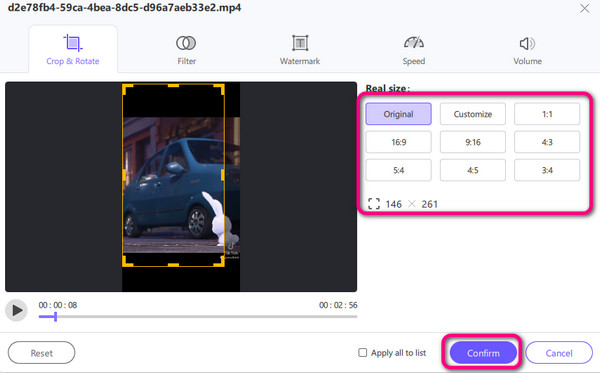This screenshot has height=373, width=600.
Task: Click the crop height value 261
Action: (429, 204)
